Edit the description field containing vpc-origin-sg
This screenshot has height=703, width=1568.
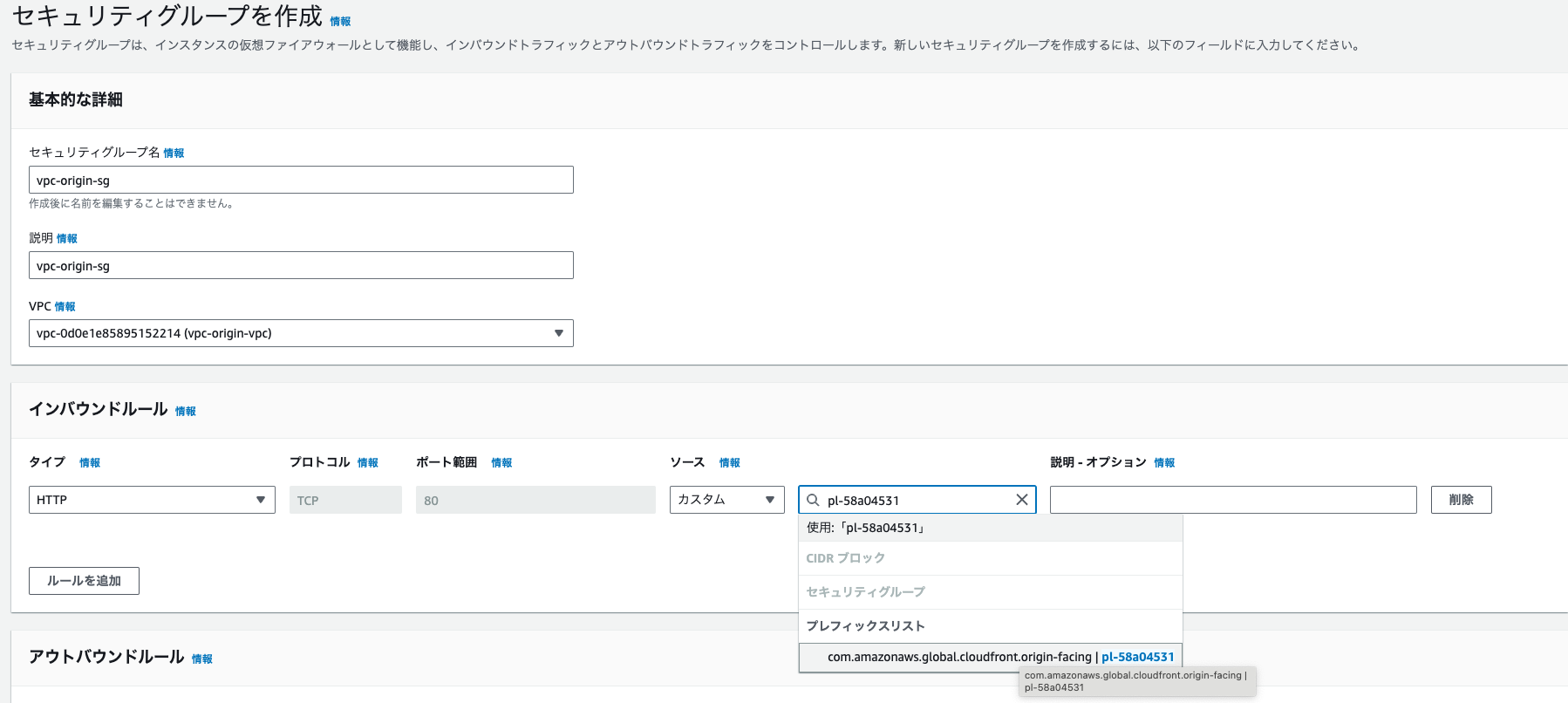tap(301, 265)
